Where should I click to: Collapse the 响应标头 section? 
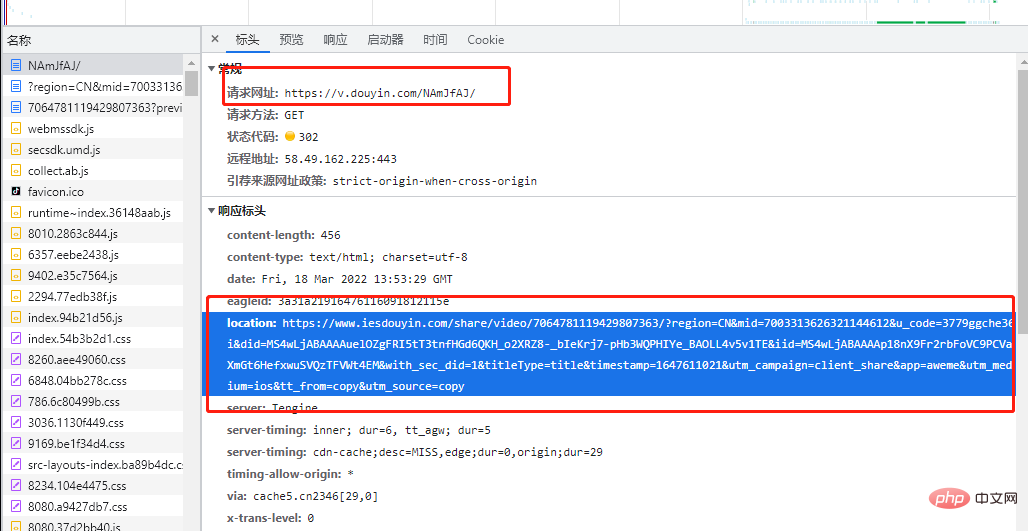click(211, 211)
